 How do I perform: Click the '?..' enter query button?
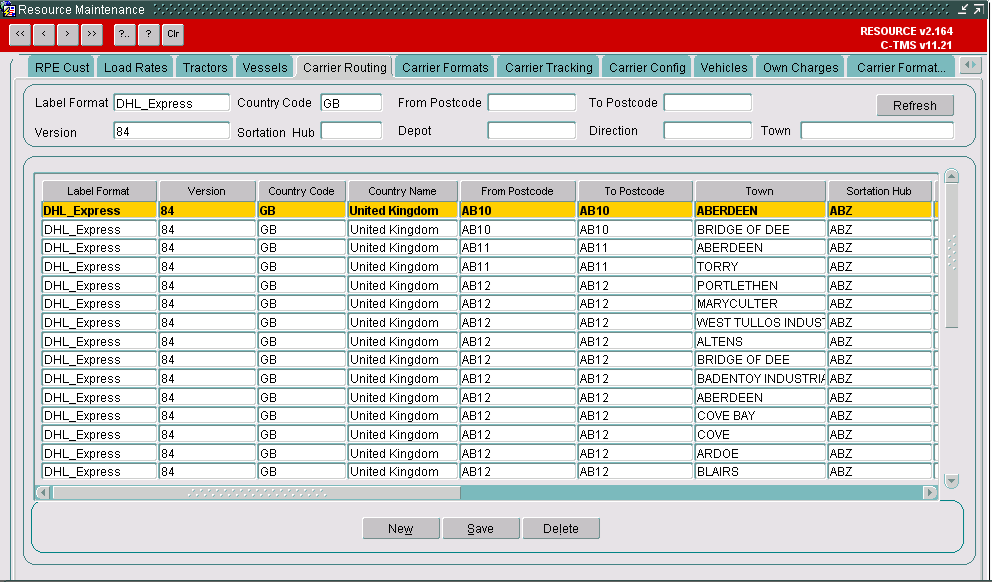click(125, 34)
